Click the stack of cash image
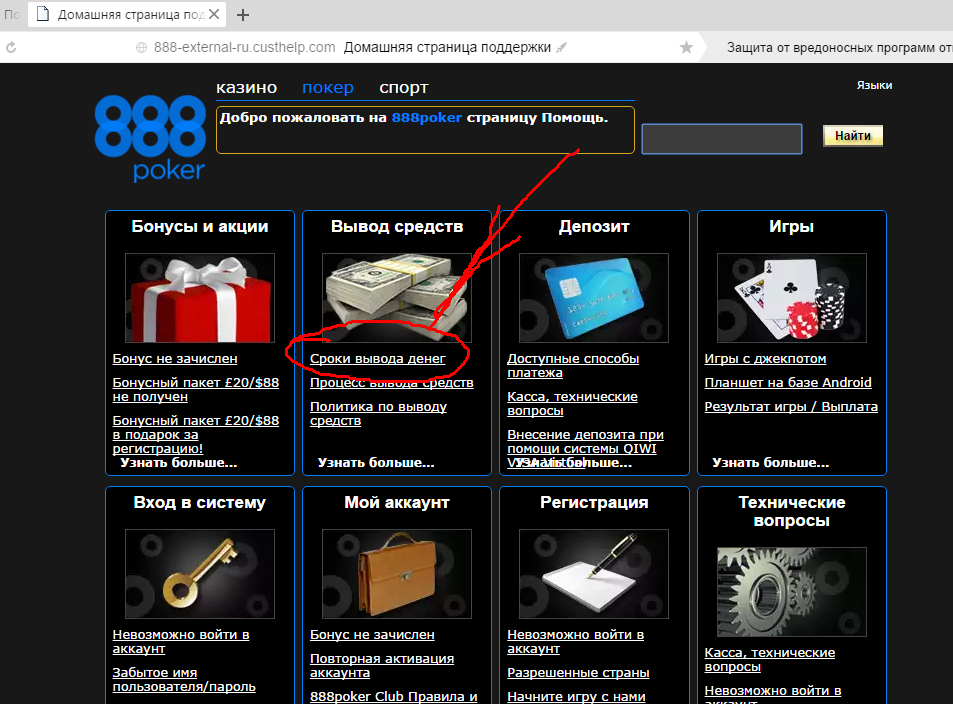The image size is (953, 704). coord(397,298)
